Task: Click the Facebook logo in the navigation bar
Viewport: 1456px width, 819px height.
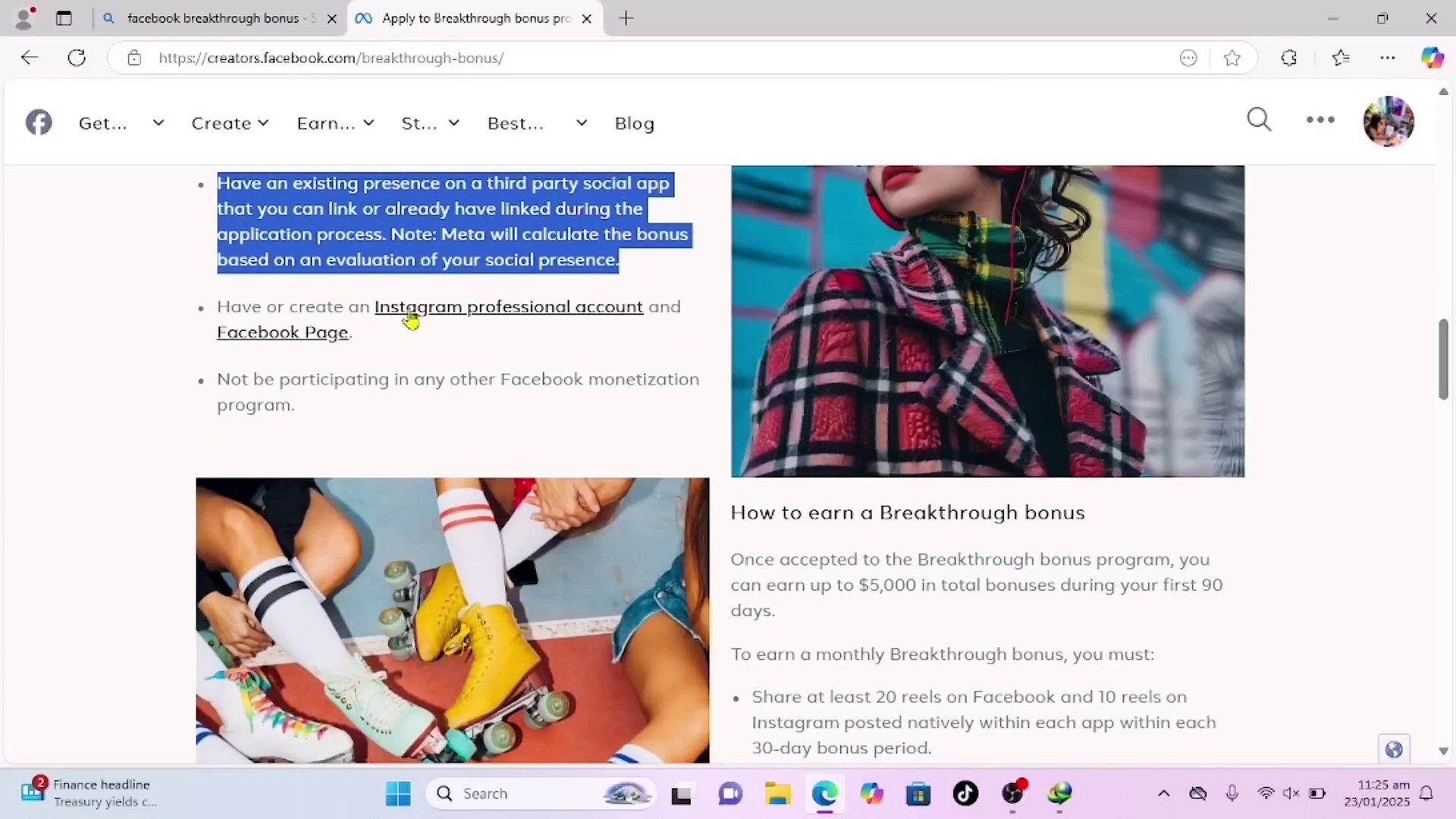Action: pyautogui.click(x=38, y=122)
